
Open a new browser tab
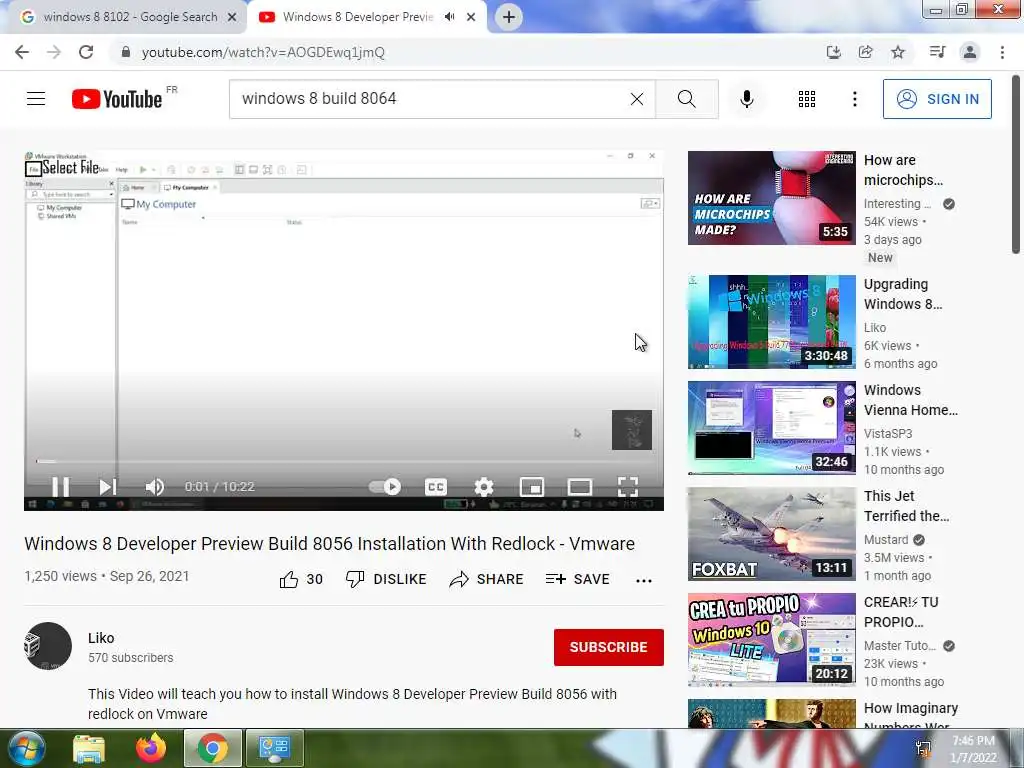tap(509, 17)
